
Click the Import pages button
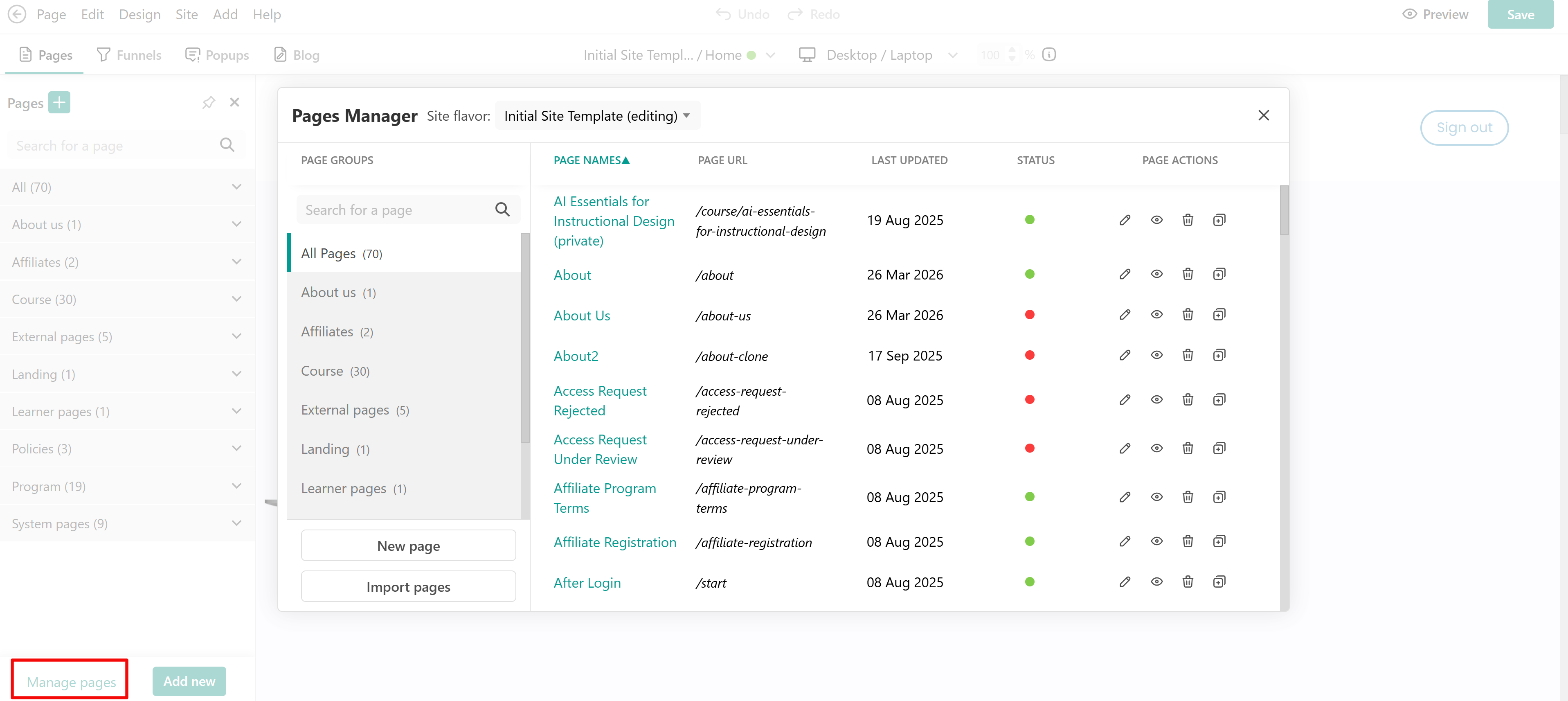[x=408, y=586]
